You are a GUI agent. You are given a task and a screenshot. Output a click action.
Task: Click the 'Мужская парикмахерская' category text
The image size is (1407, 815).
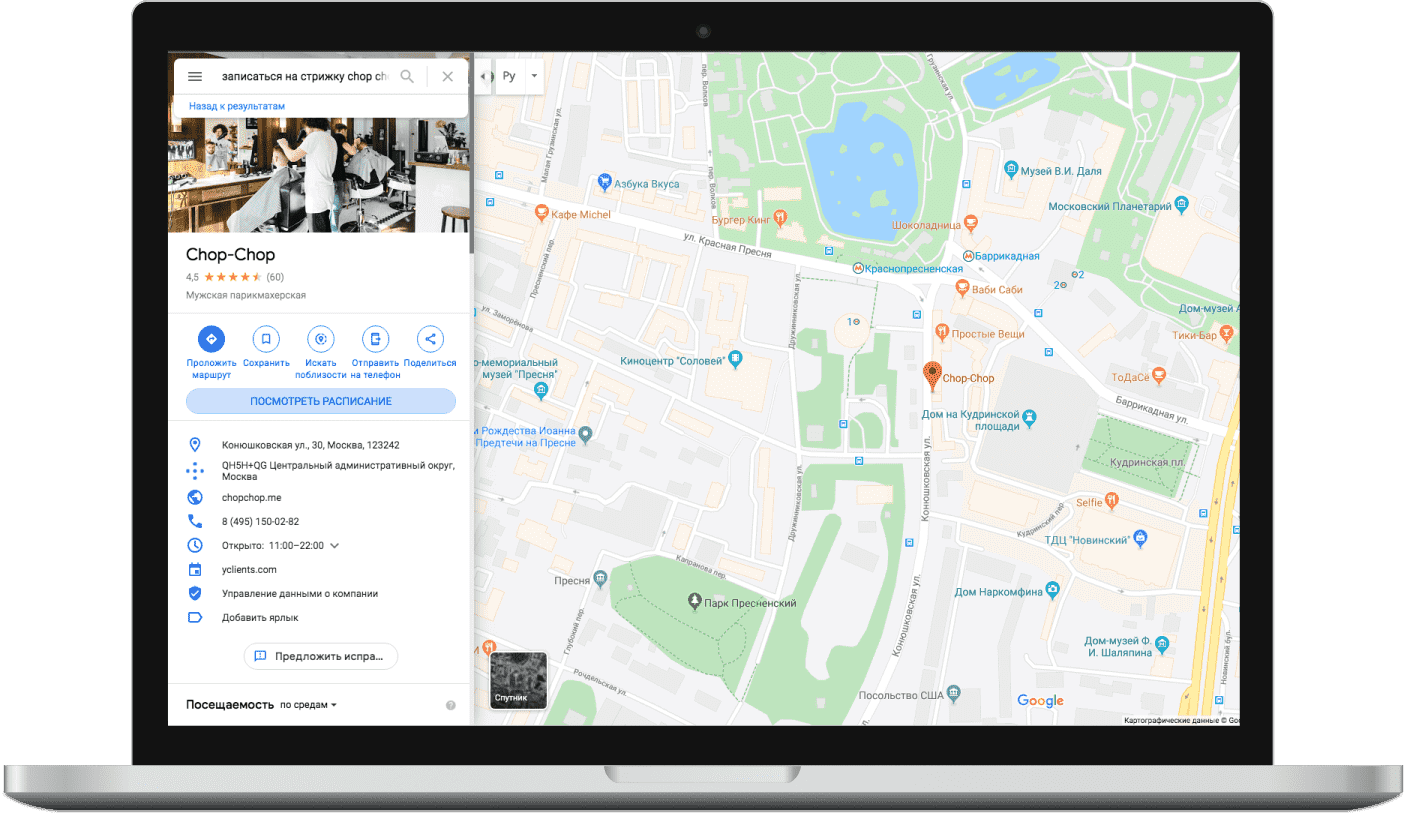246,296
